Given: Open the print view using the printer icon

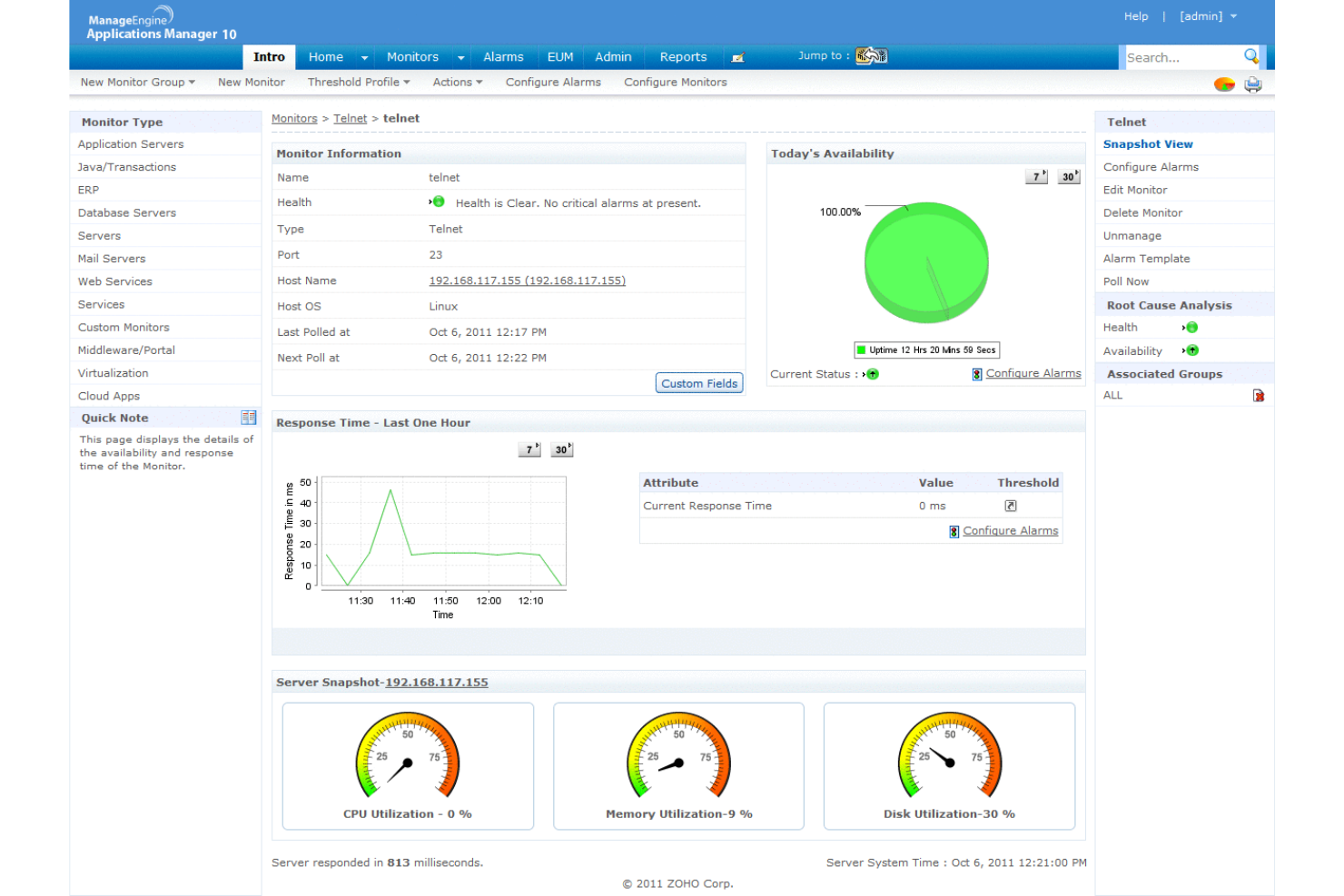Looking at the screenshot, I should (x=1253, y=84).
